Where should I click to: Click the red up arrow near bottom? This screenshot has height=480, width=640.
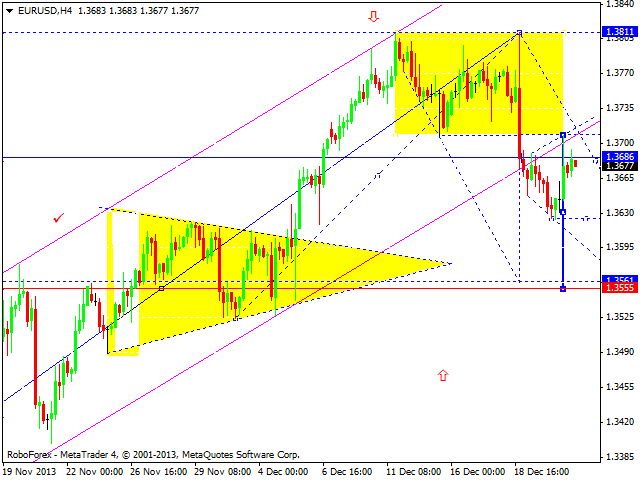(443, 375)
